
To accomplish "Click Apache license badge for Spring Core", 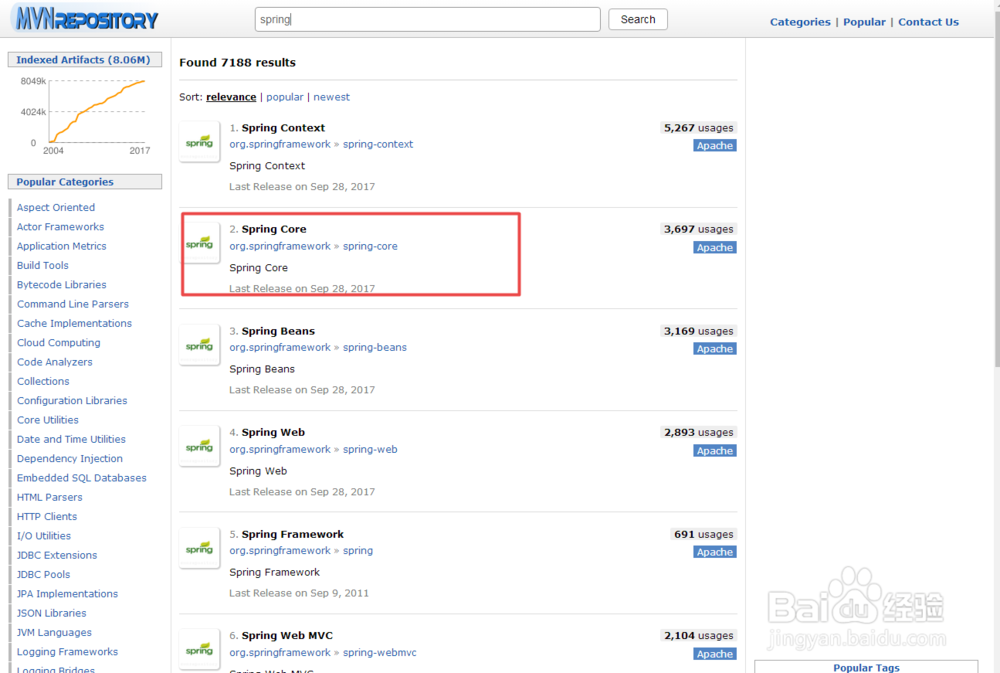I will 715,248.
